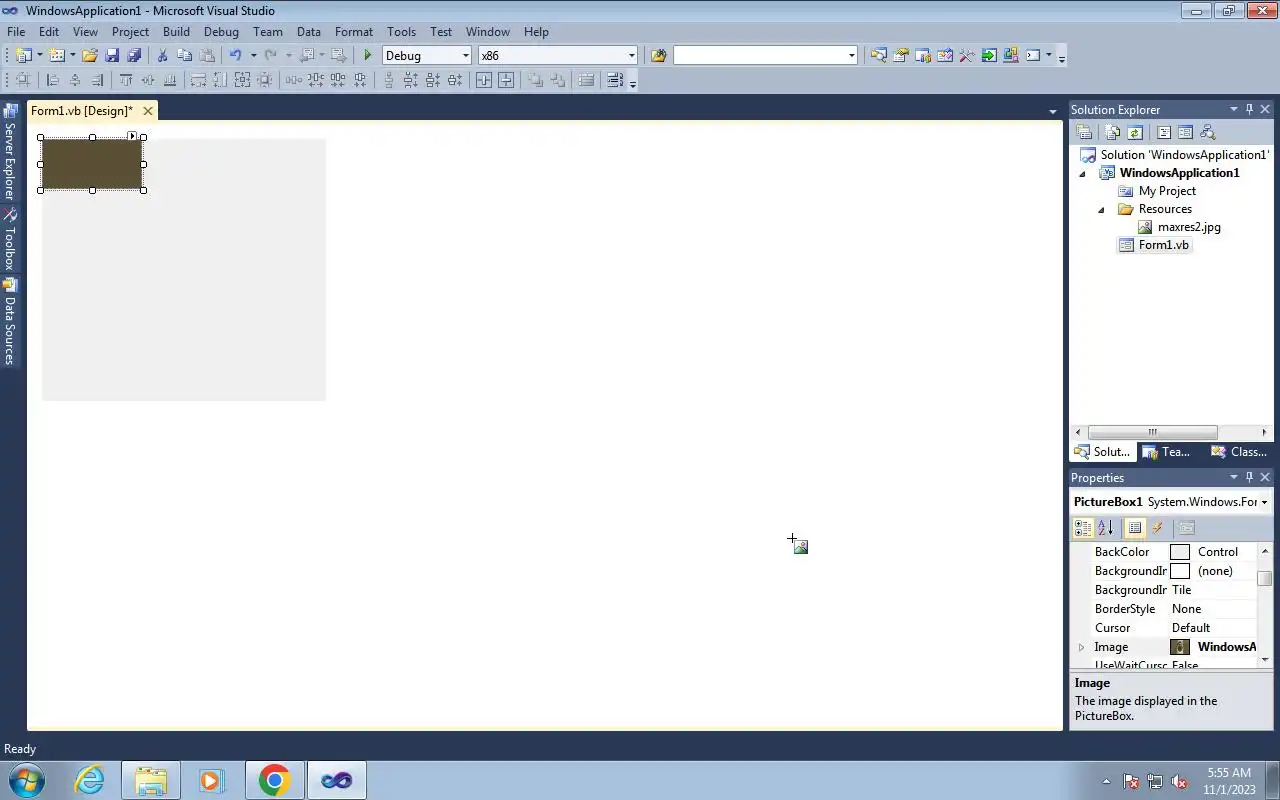Switch to the Class View tab
The image size is (1280, 800).
tap(1240, 451)
